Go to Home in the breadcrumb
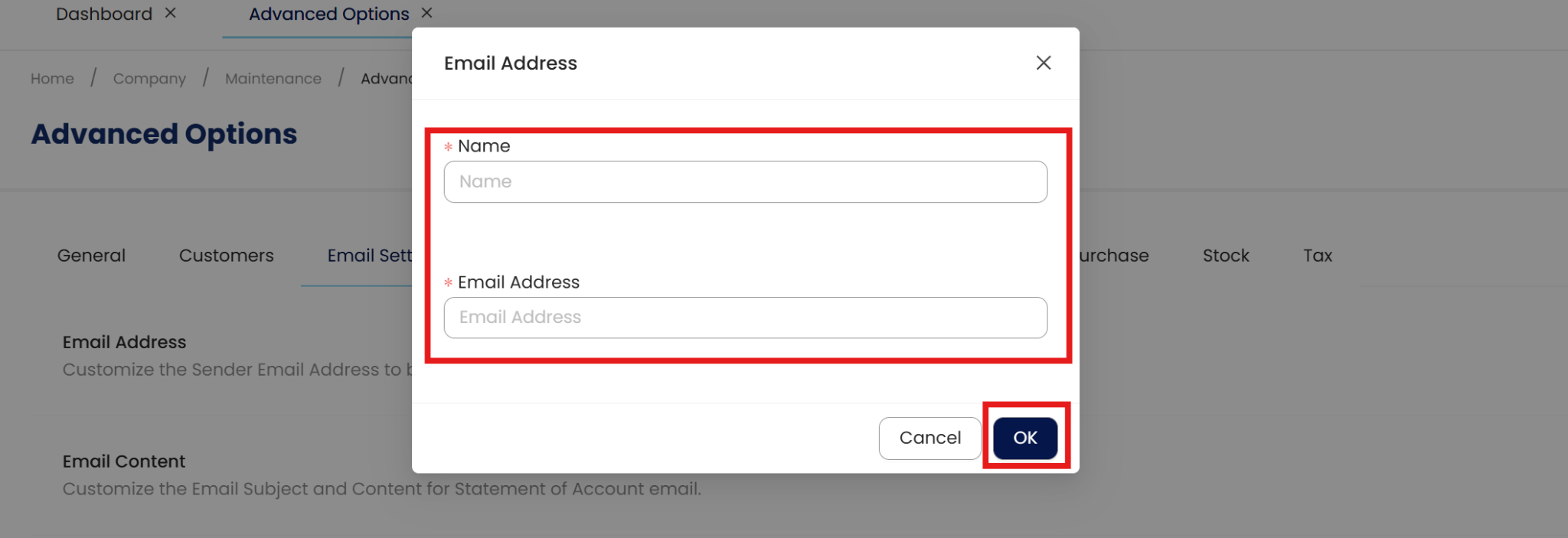This screenshot has height=538, width=1568. (x=52, y=78)
